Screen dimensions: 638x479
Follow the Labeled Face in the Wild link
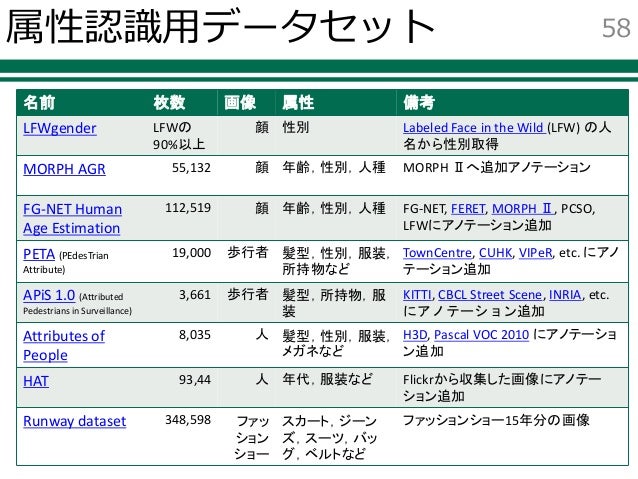tap(474, 128)
